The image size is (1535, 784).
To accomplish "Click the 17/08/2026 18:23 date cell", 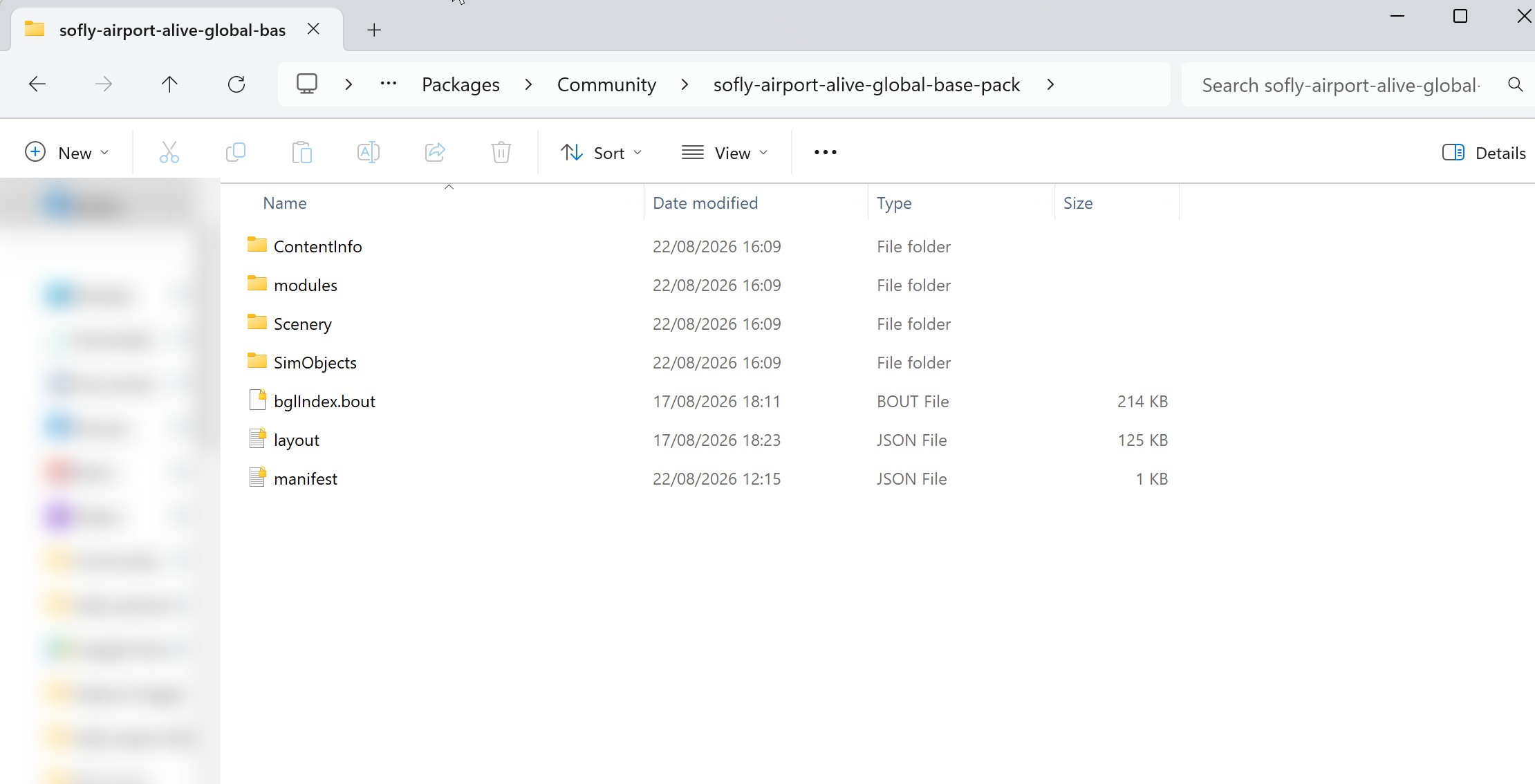I will click(716, 440).
